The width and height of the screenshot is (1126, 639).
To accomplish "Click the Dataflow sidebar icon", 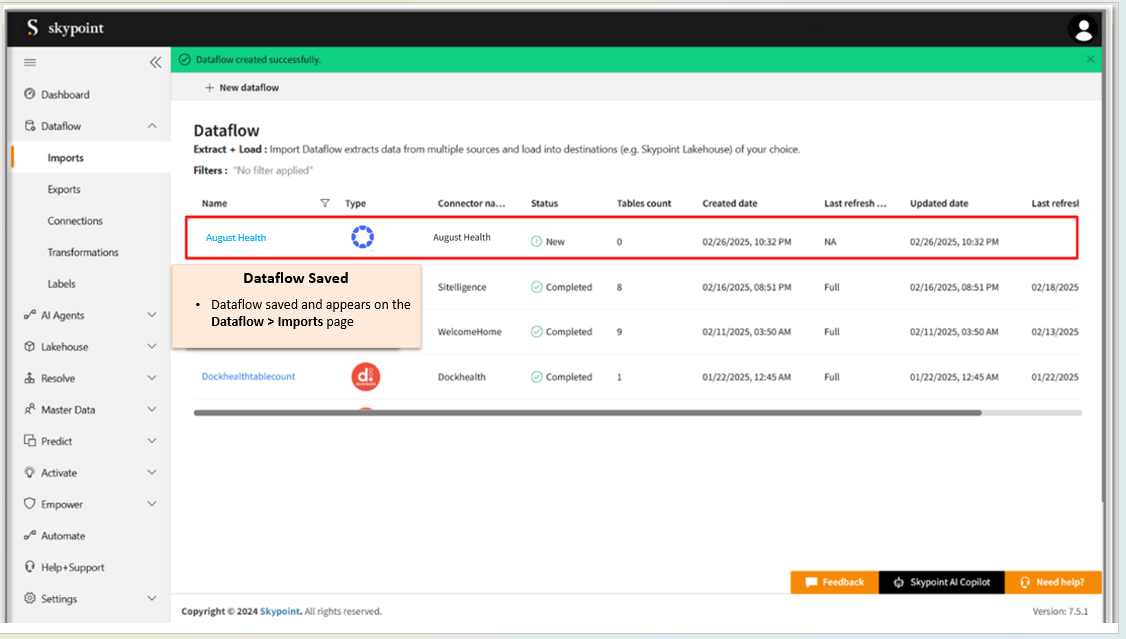I will 29,126.
